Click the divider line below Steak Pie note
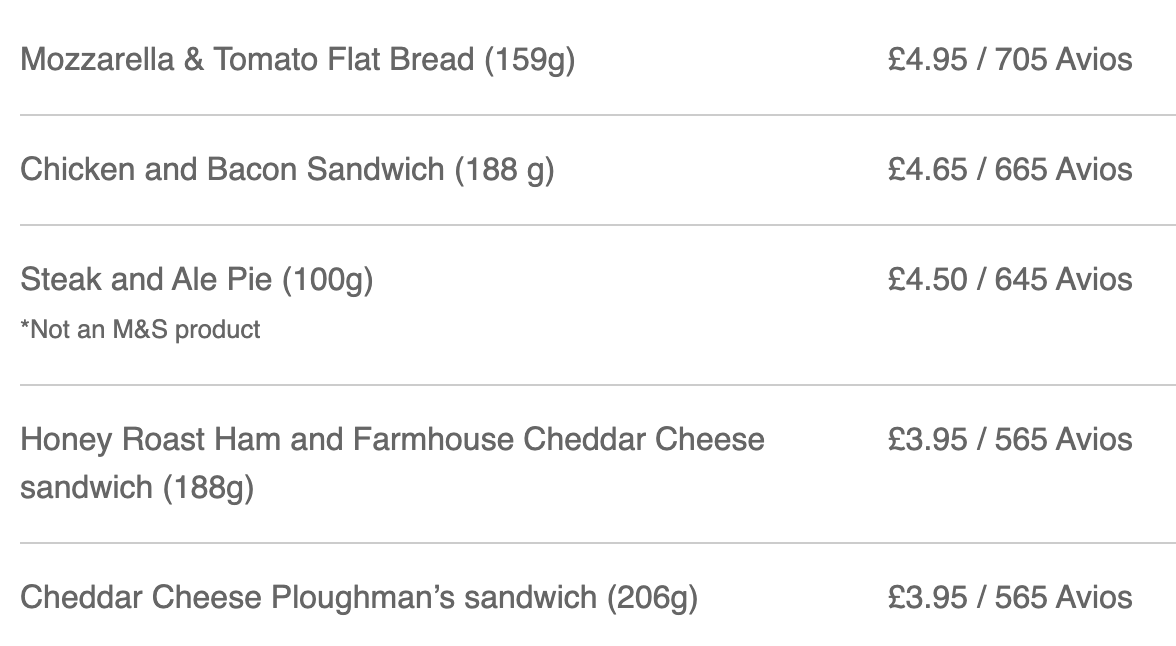 coord(598,385)
